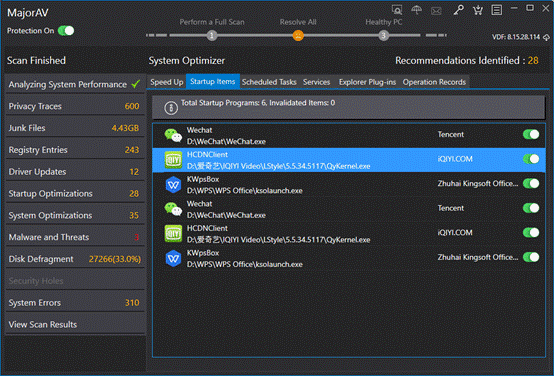Open the Explorer Plug-ins tab
554x376 pixels.
367,82
